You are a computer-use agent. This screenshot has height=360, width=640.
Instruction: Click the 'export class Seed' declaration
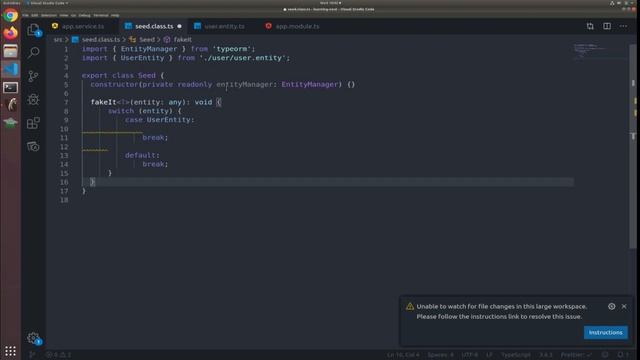click(x=118, y=76)
